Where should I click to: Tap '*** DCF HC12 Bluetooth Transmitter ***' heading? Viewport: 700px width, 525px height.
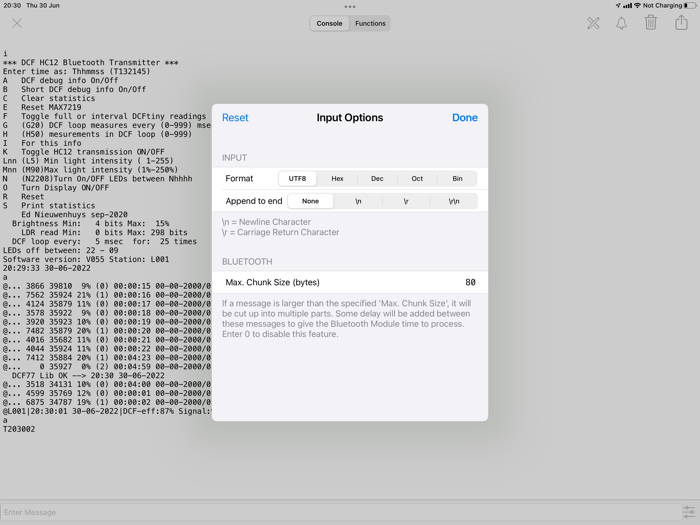(91, 62)
